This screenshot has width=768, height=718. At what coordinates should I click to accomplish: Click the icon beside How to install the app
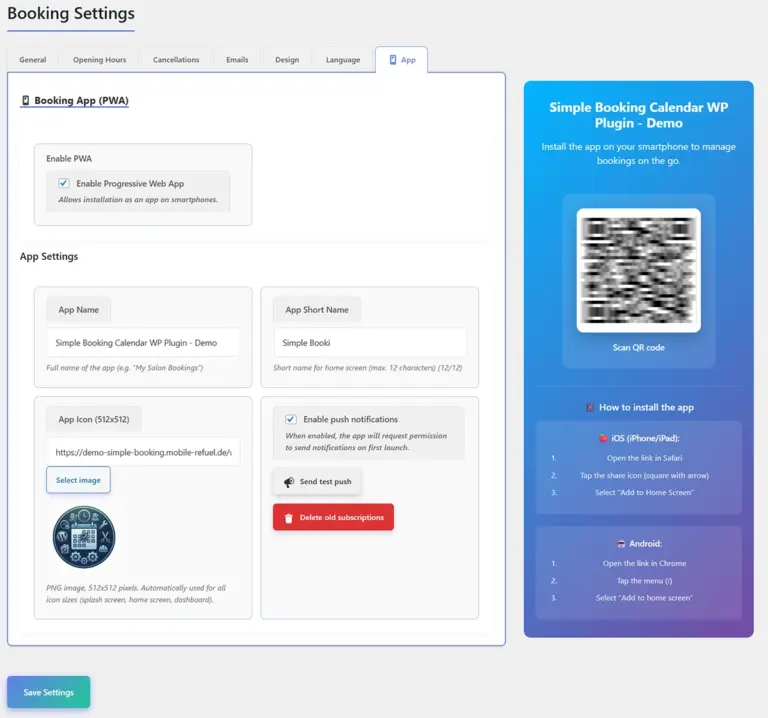(x=590, y=407)
